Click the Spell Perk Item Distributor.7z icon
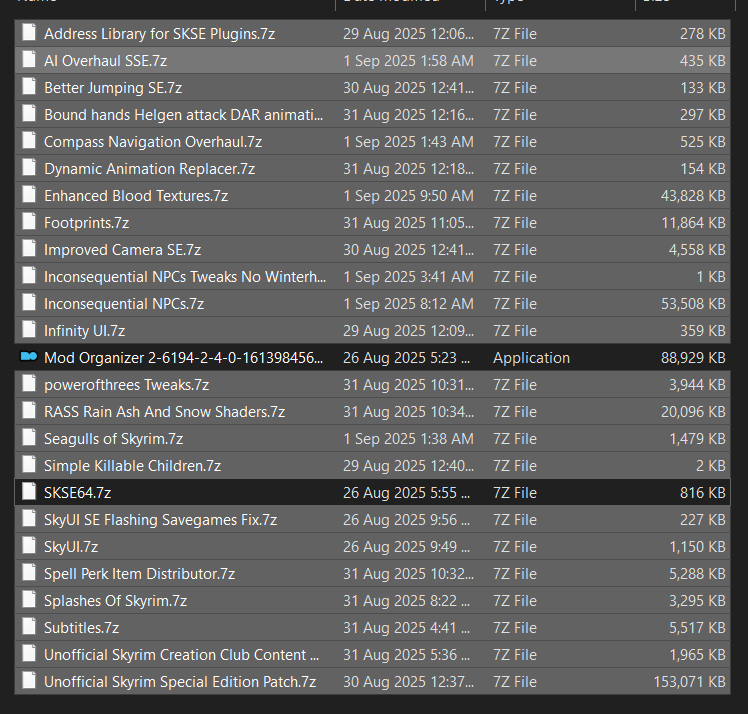Viewport: 748px width, 714px height. 29,574
